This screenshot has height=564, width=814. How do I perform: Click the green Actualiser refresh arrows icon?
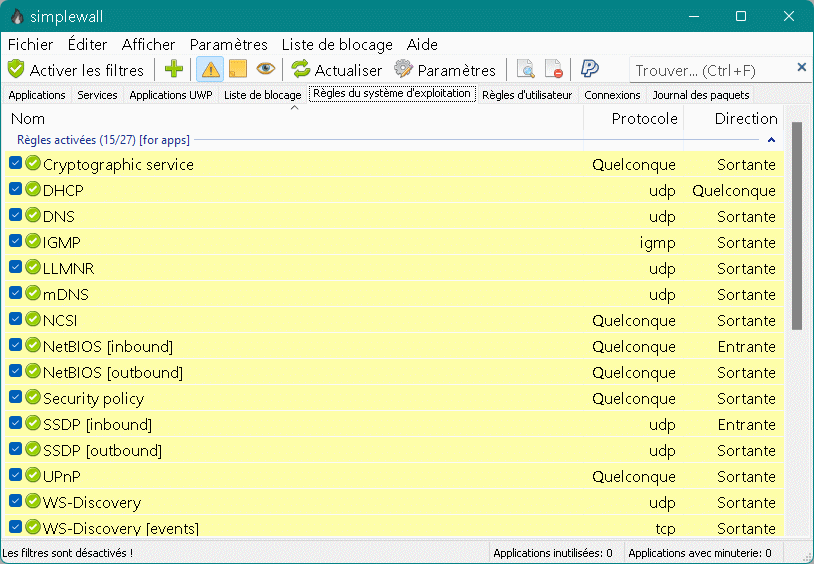301,69
